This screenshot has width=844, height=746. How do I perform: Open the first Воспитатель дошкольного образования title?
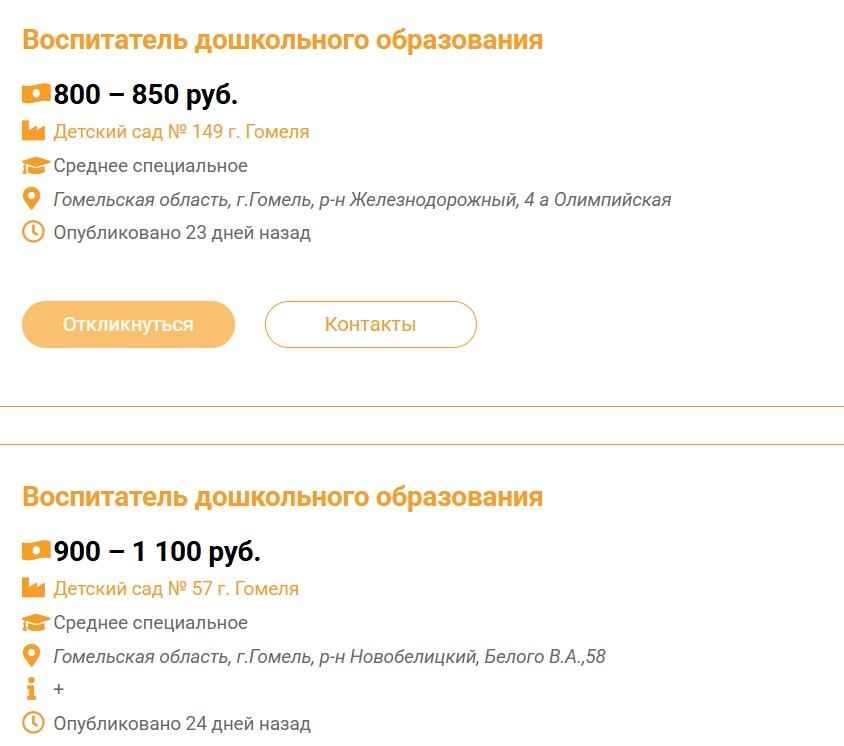[x=282, y=40]
